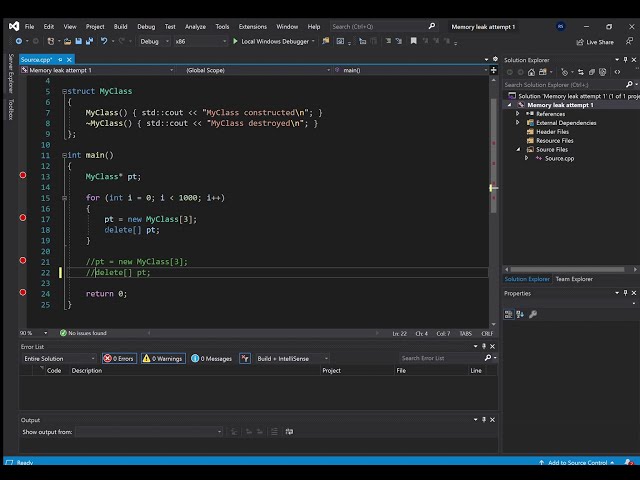Open the File menu
This screenshot has height=480, width=640.
point(29,27)
